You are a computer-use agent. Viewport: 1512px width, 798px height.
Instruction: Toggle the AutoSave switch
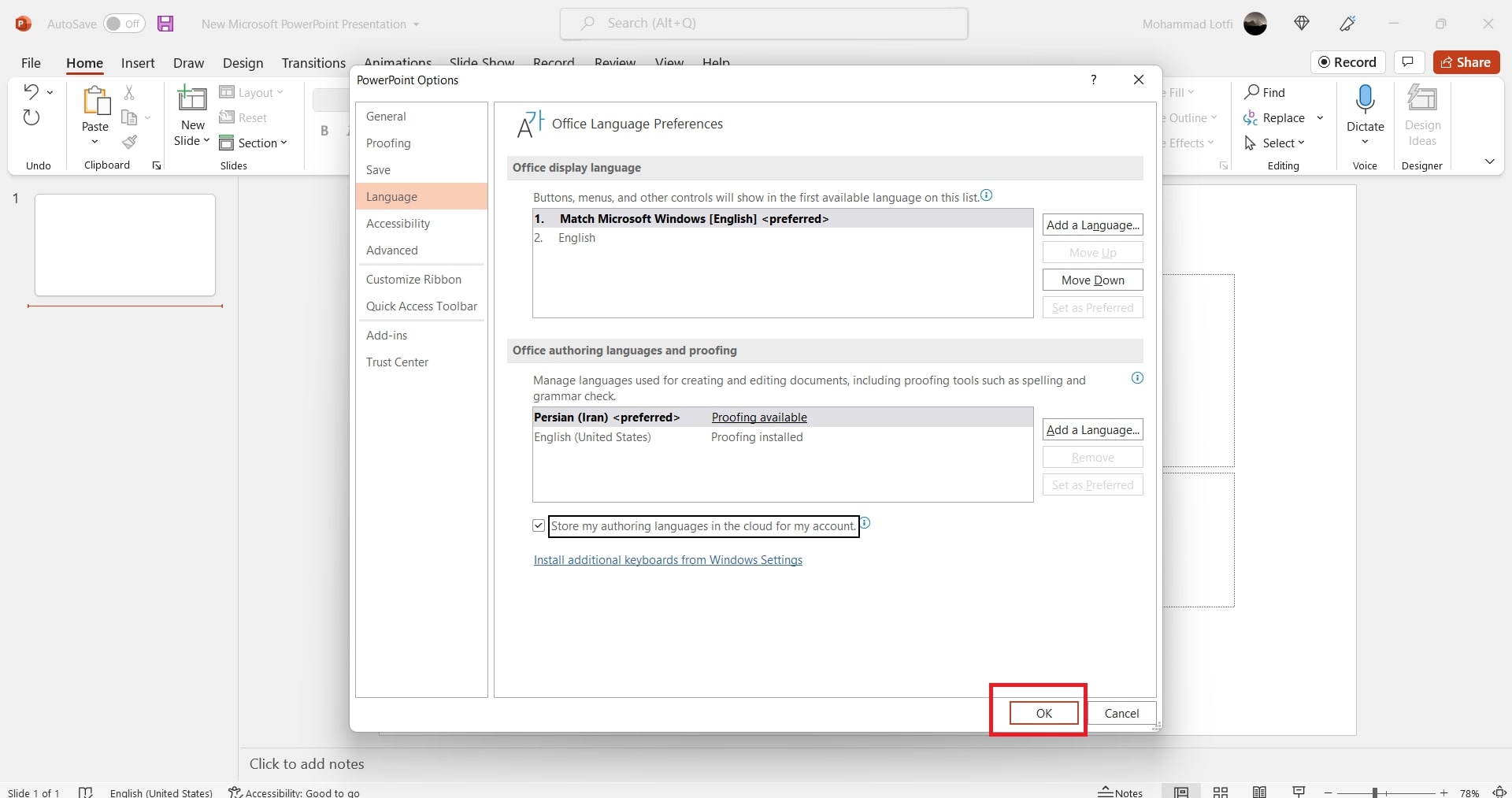point(124,24)
